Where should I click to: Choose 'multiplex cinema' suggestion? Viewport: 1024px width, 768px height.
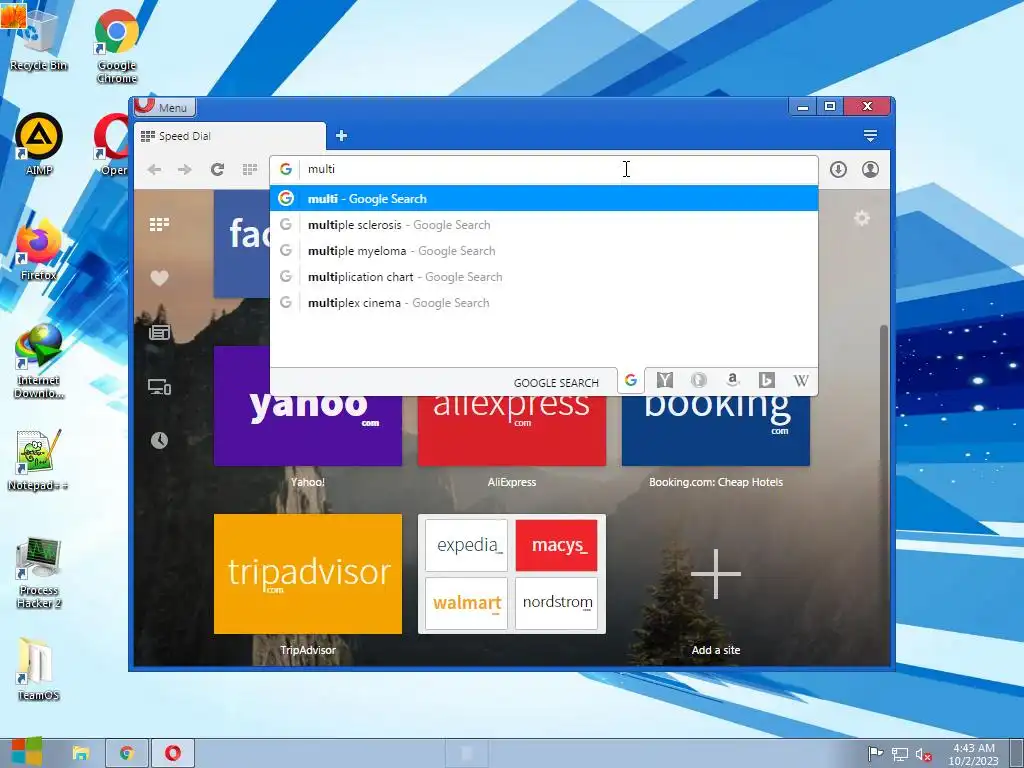(543, 303)
